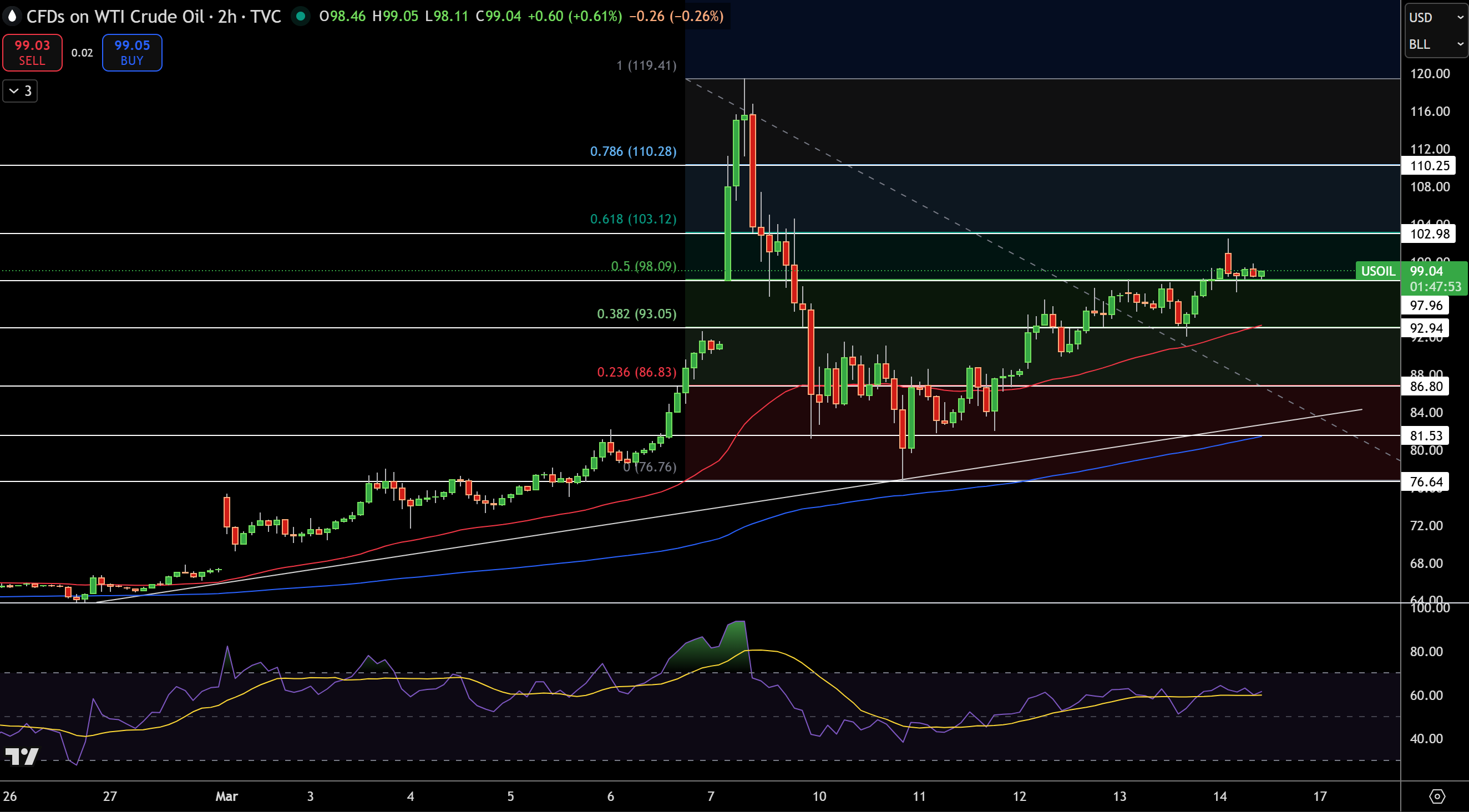Click the current price tag 99.04

1426,271
